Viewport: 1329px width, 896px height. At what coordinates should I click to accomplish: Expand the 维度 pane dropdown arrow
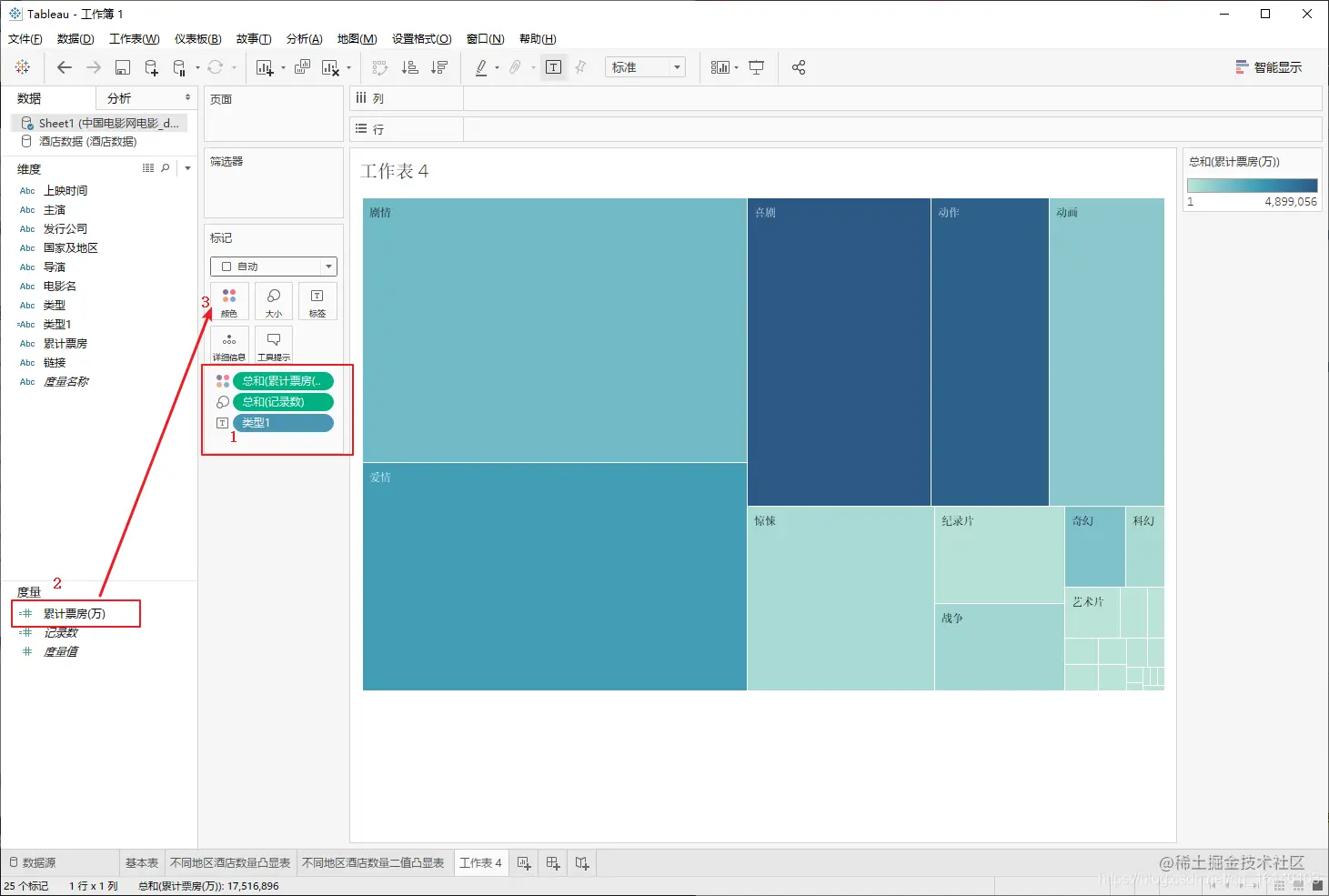click(x=187, y=168)
